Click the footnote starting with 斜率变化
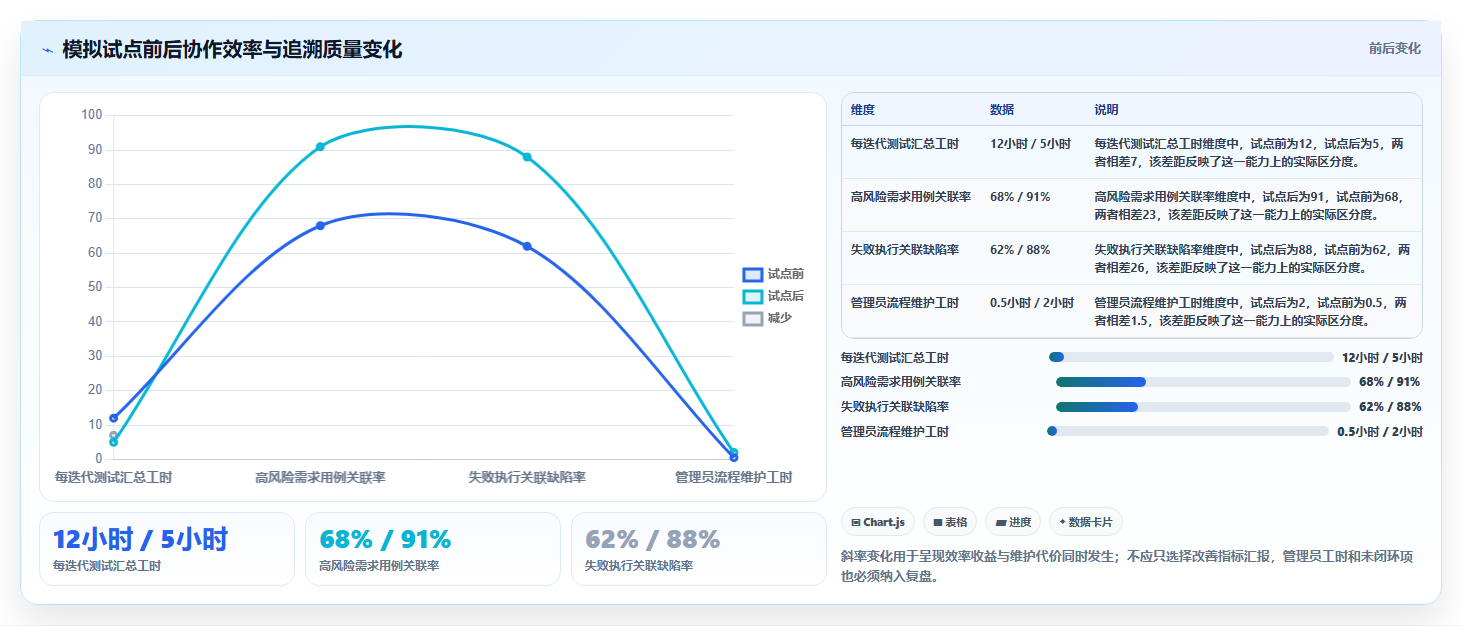Viewport: 1462px width, 626px height. (1127, 566)
